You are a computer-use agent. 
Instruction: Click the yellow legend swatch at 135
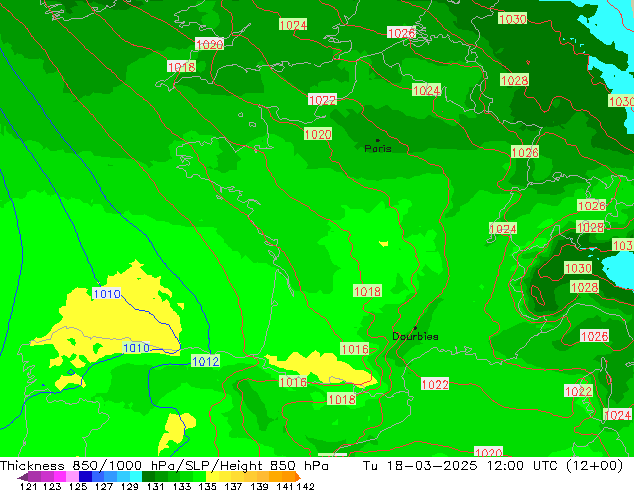pos(212,477)
